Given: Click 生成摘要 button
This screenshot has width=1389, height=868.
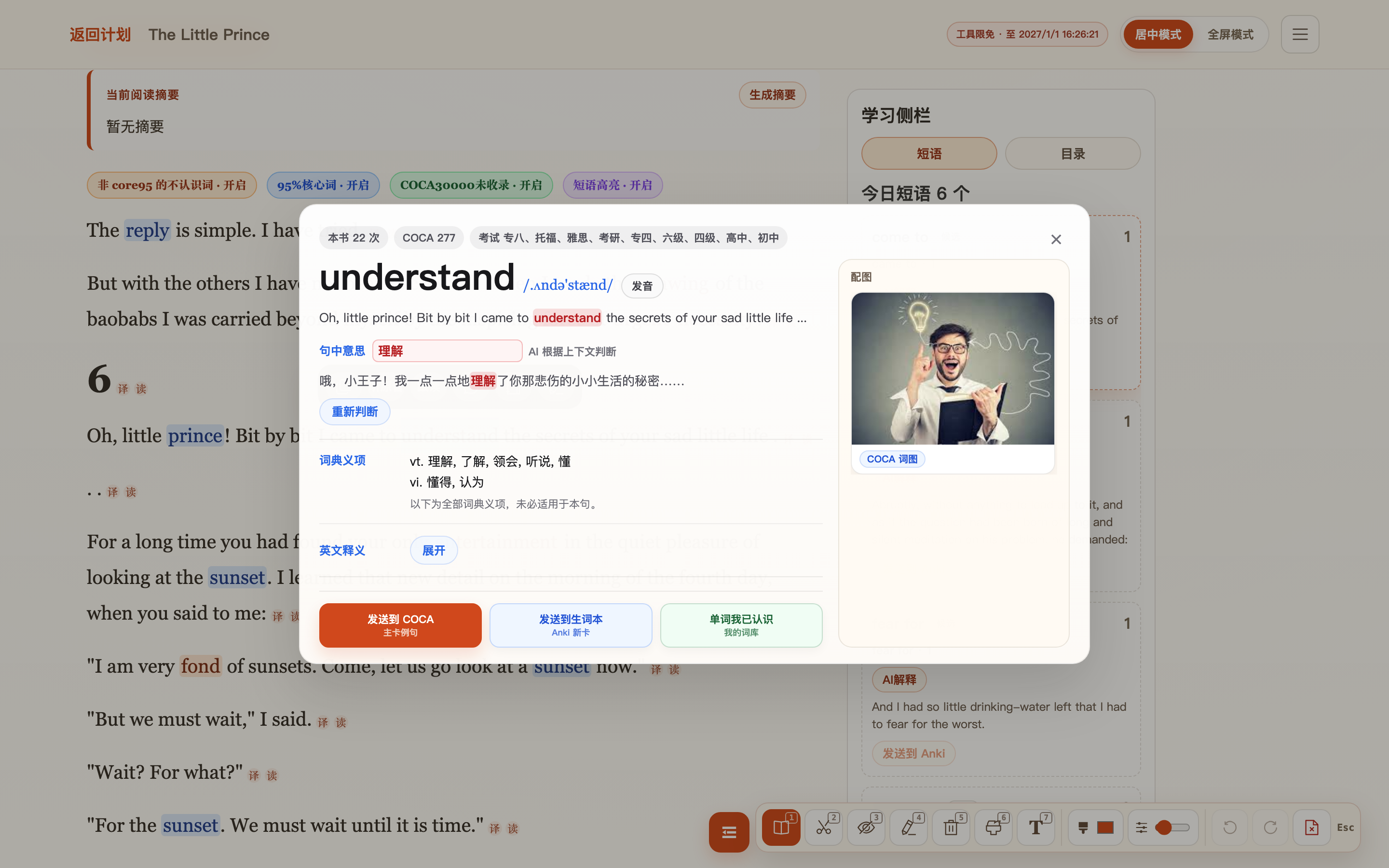Looking at the screenshot, I should [x=772, y=95].
